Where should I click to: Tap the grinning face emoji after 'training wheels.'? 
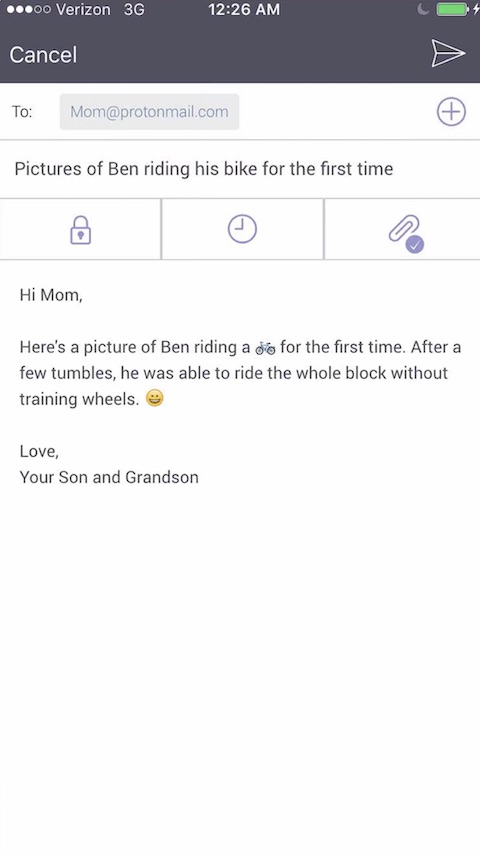click(x=155, y=399)
